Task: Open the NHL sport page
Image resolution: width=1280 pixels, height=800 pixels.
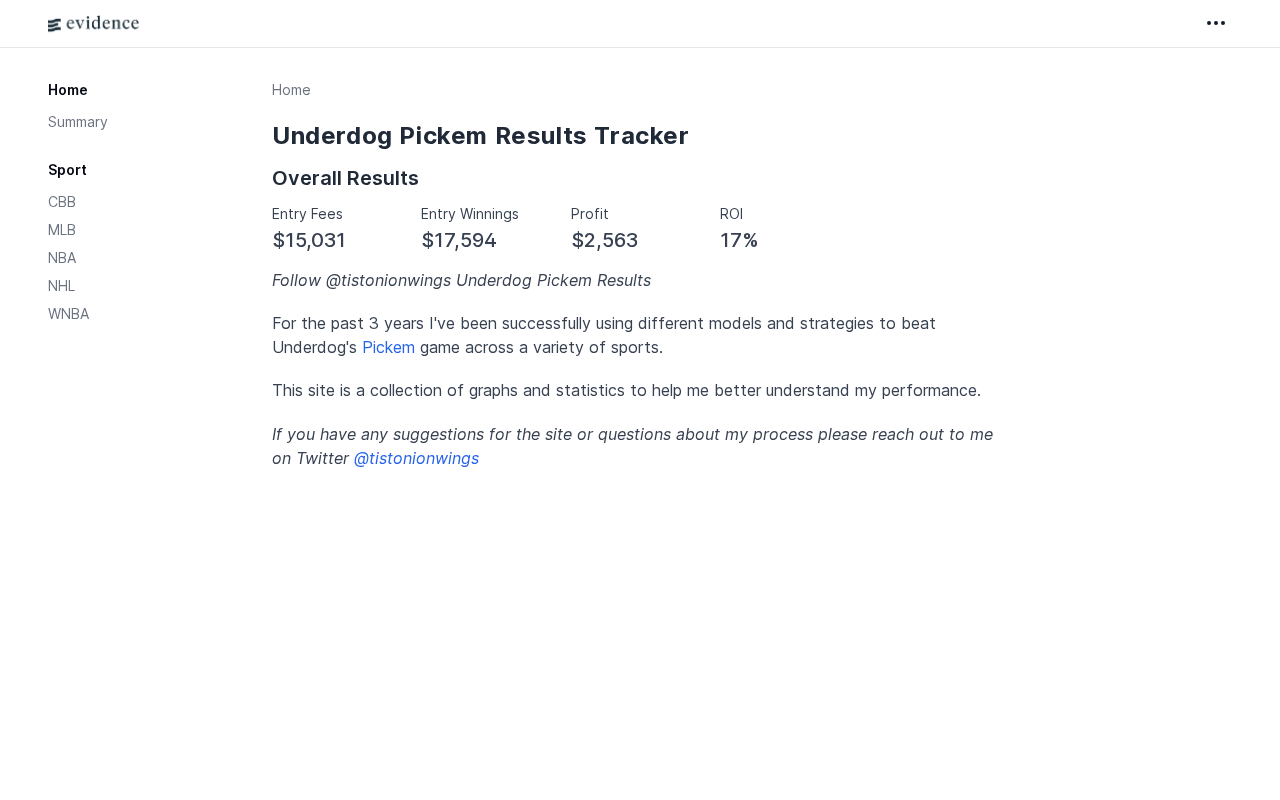Action: 61,286
